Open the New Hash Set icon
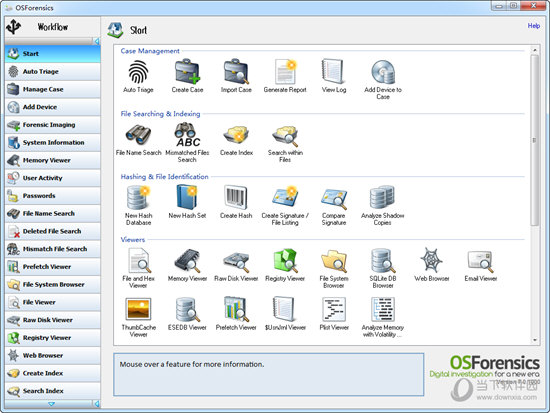550x413 pixels. pyautogui.click(x=187, y=198)
